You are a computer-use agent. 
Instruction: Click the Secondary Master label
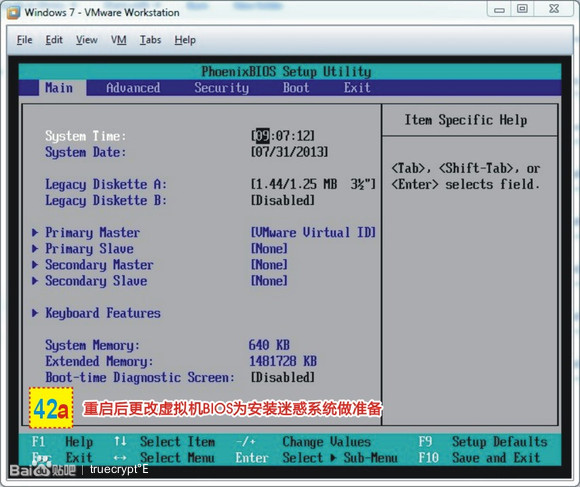coord(99,265)
